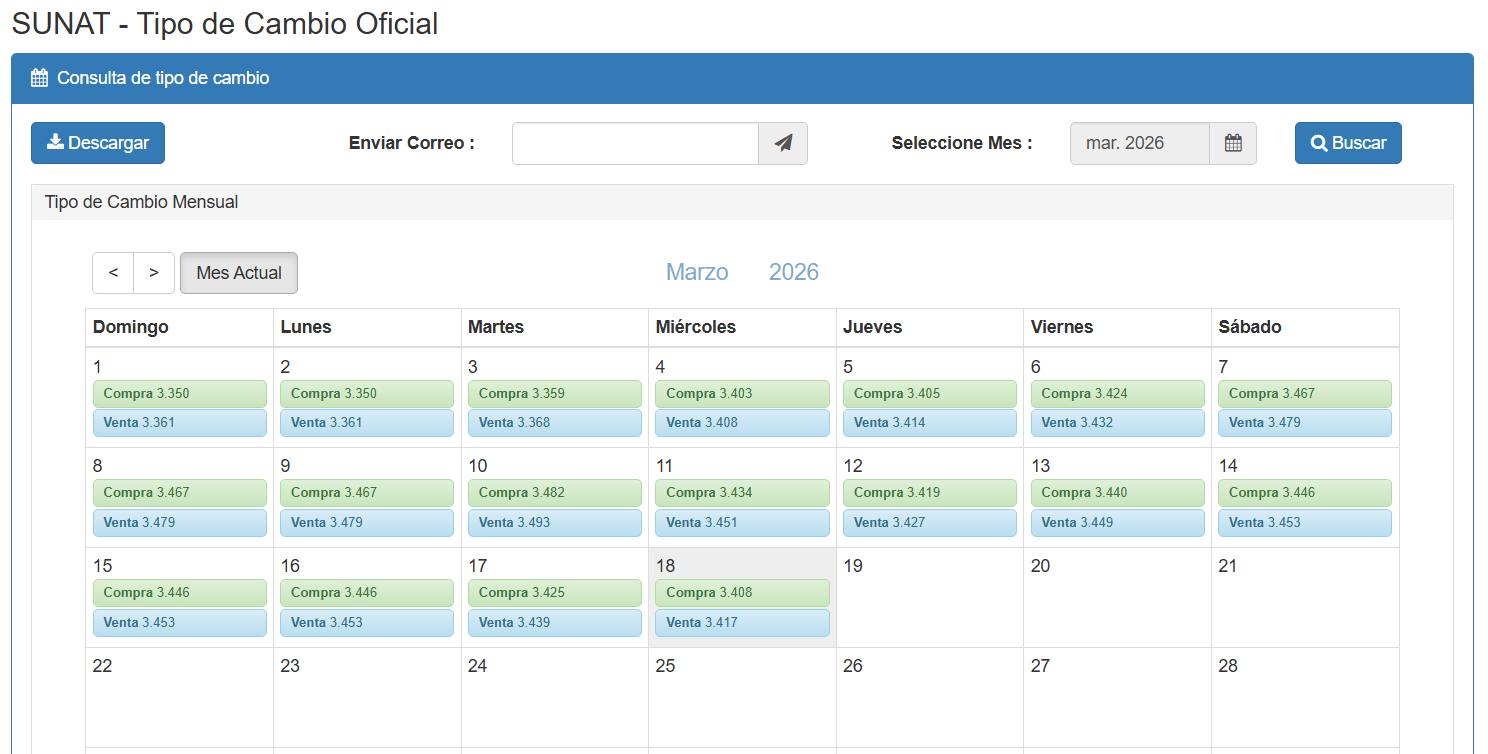Image resolution: width=1488 pixels, height=754 pixels.
Task: Click Compra 3.350 on March 1
Action: click(x=180, y=394)
